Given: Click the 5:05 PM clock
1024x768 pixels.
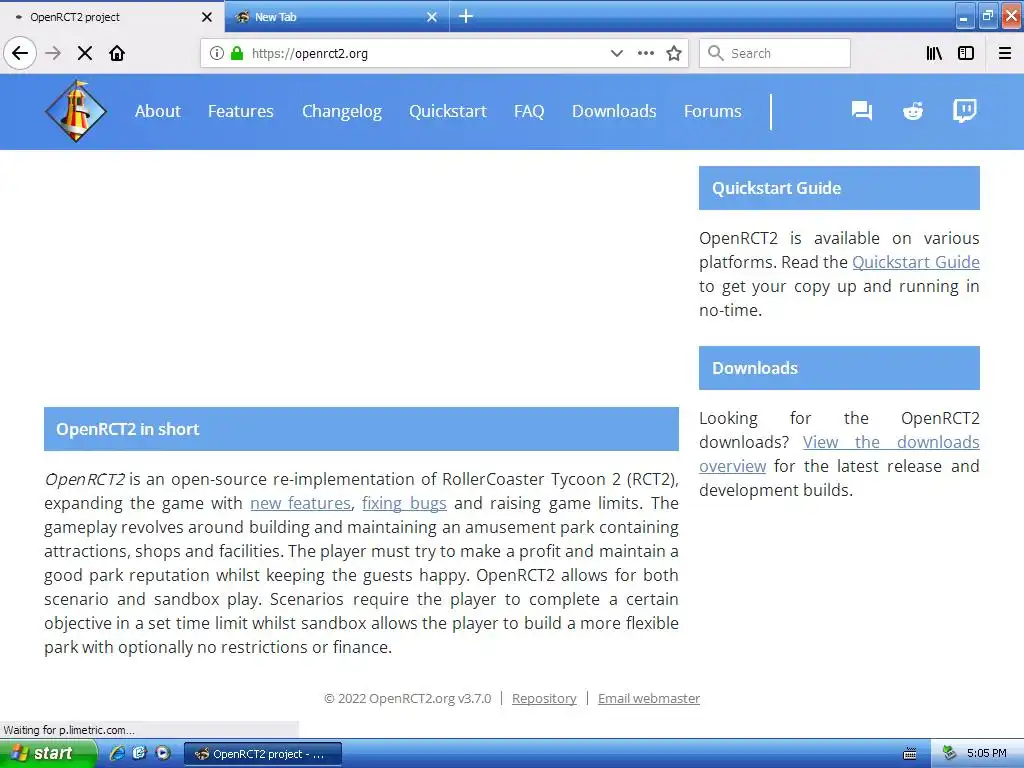Looking at the screenshot, I should click(986, 754).
